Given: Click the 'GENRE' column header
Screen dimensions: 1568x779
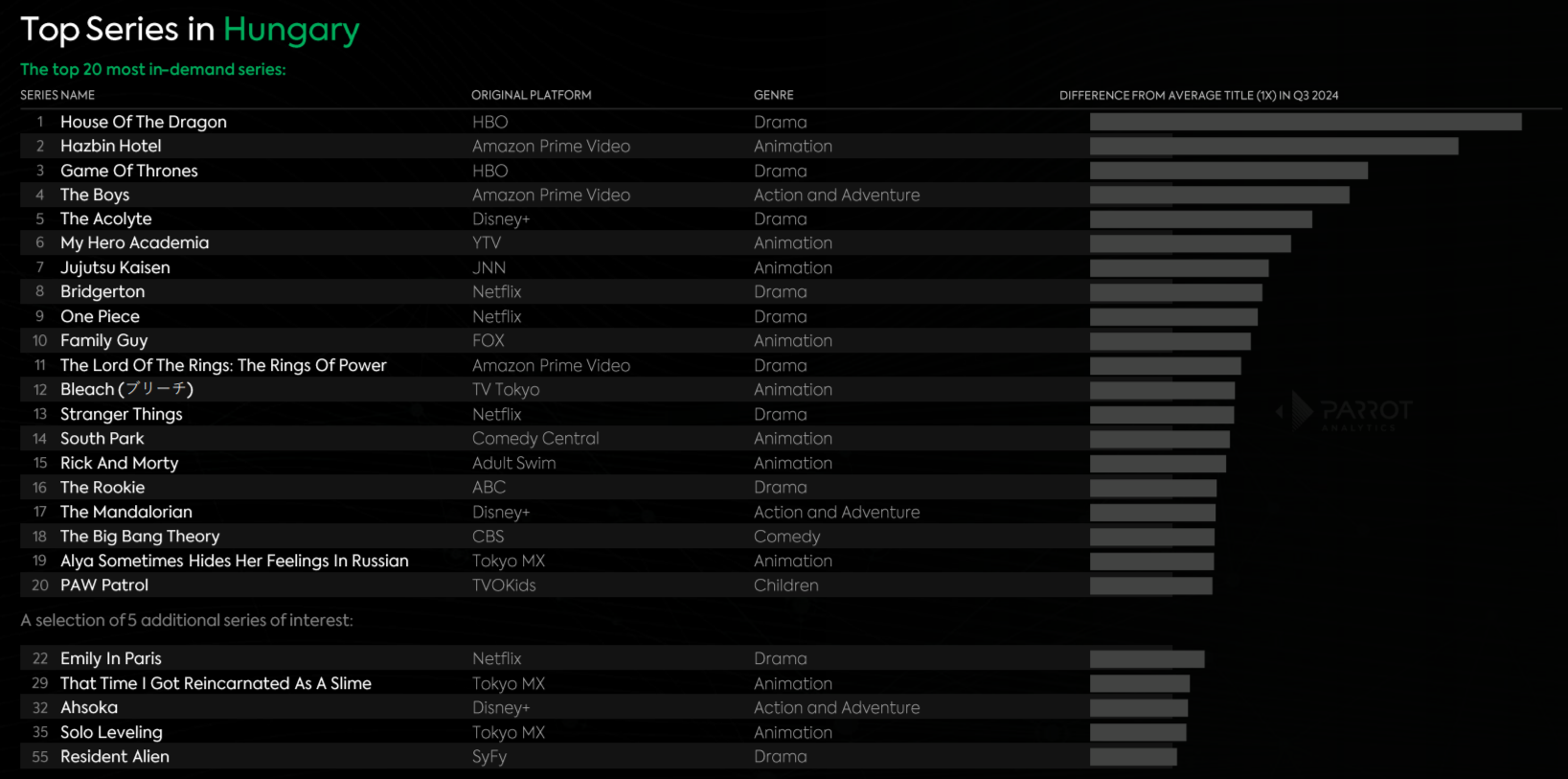Looking at the screenshot, I should click(x=774, y=95).
